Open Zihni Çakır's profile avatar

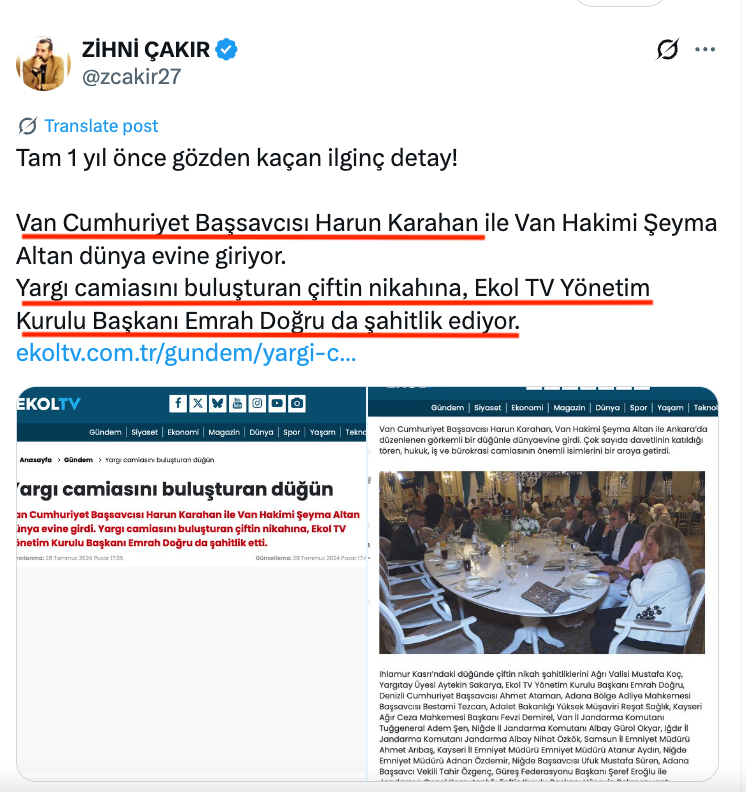click(43, 64)
